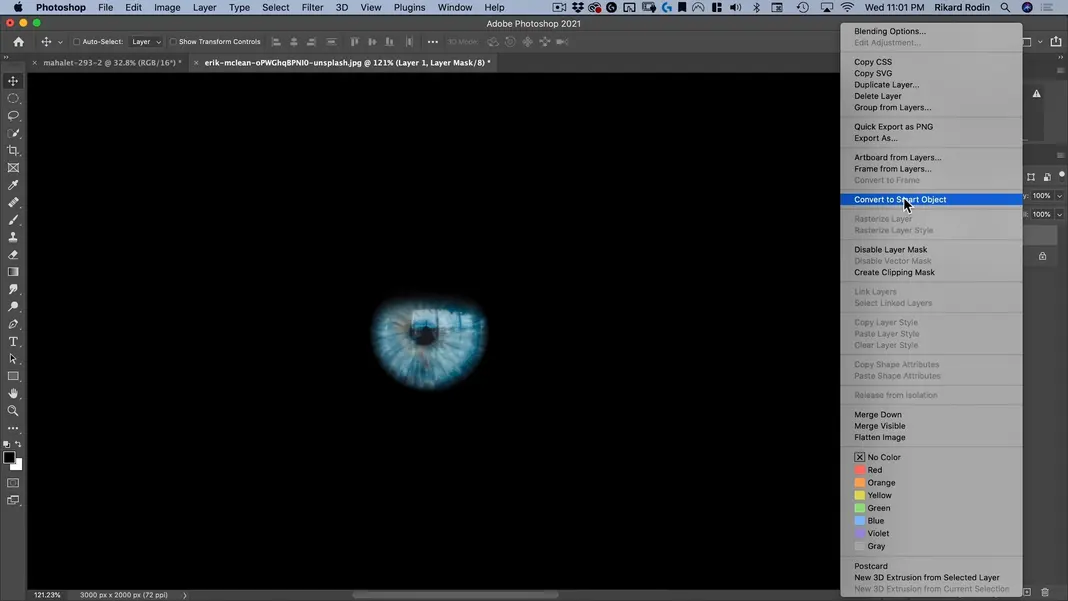1068x601 pixels.
Task: Open the macOS Spotlight search icon
Action: (x=1005, y=7)
